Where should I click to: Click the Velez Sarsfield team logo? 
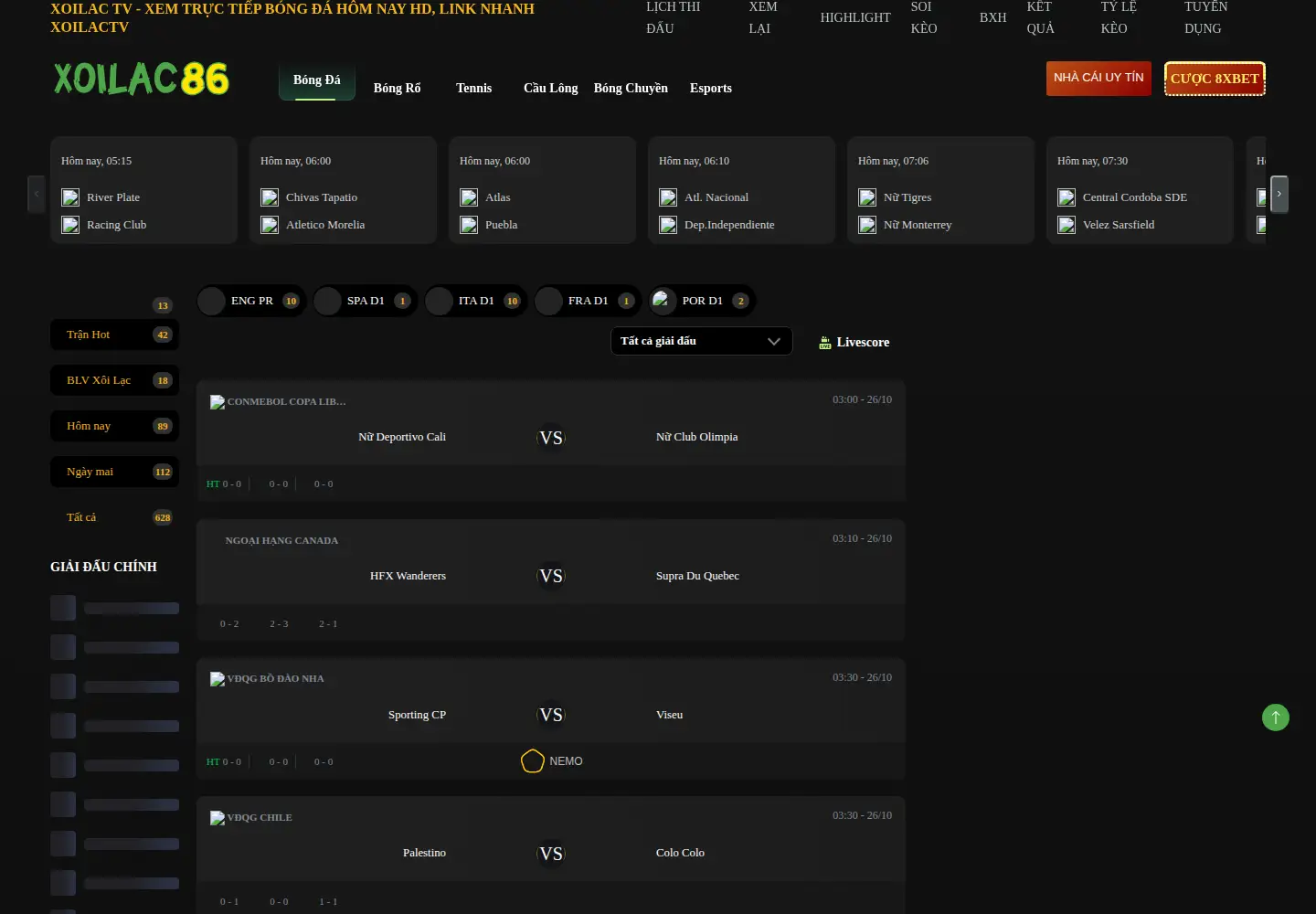[x=1067, y=225]
